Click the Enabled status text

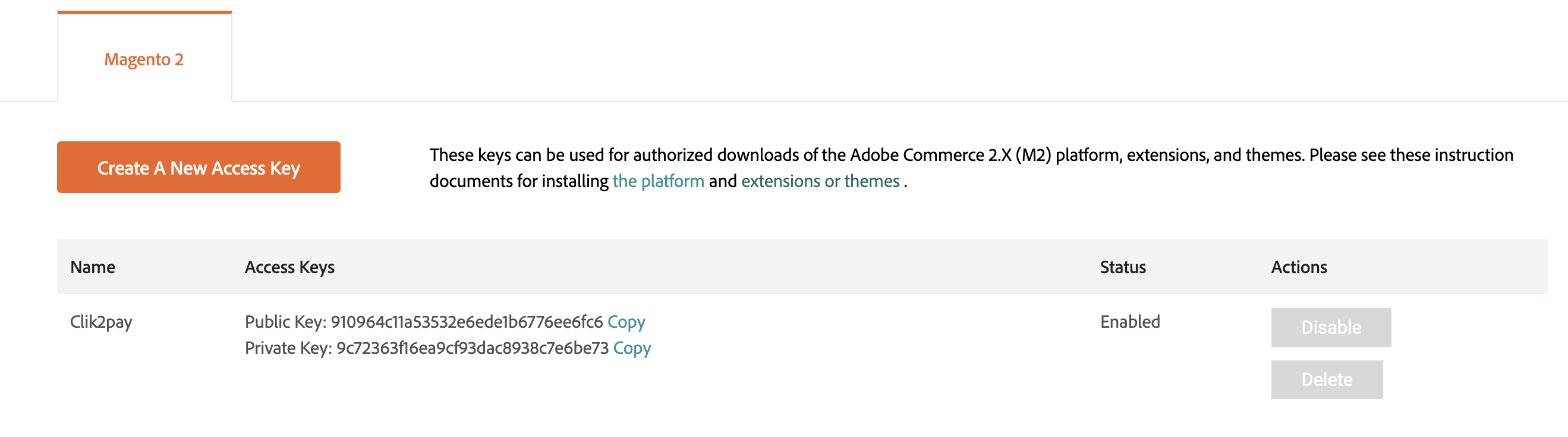[1130, 322]
